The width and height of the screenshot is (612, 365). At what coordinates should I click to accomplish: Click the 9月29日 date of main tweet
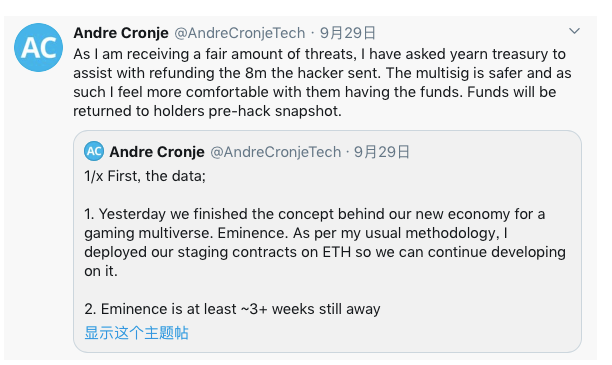coord(348,33)
